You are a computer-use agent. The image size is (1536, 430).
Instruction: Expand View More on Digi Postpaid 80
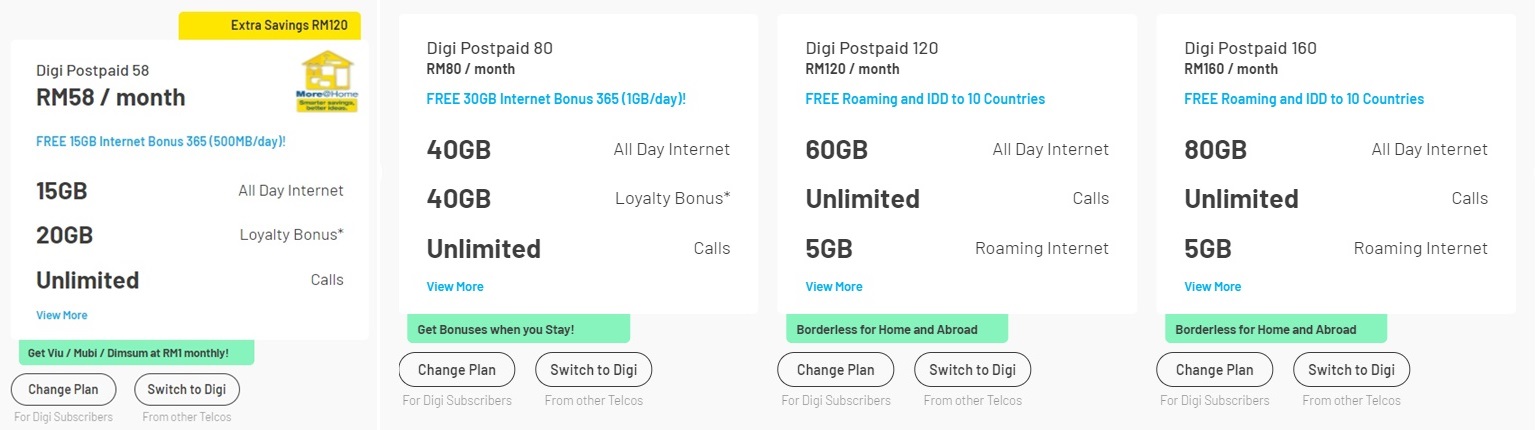point(455,287)
